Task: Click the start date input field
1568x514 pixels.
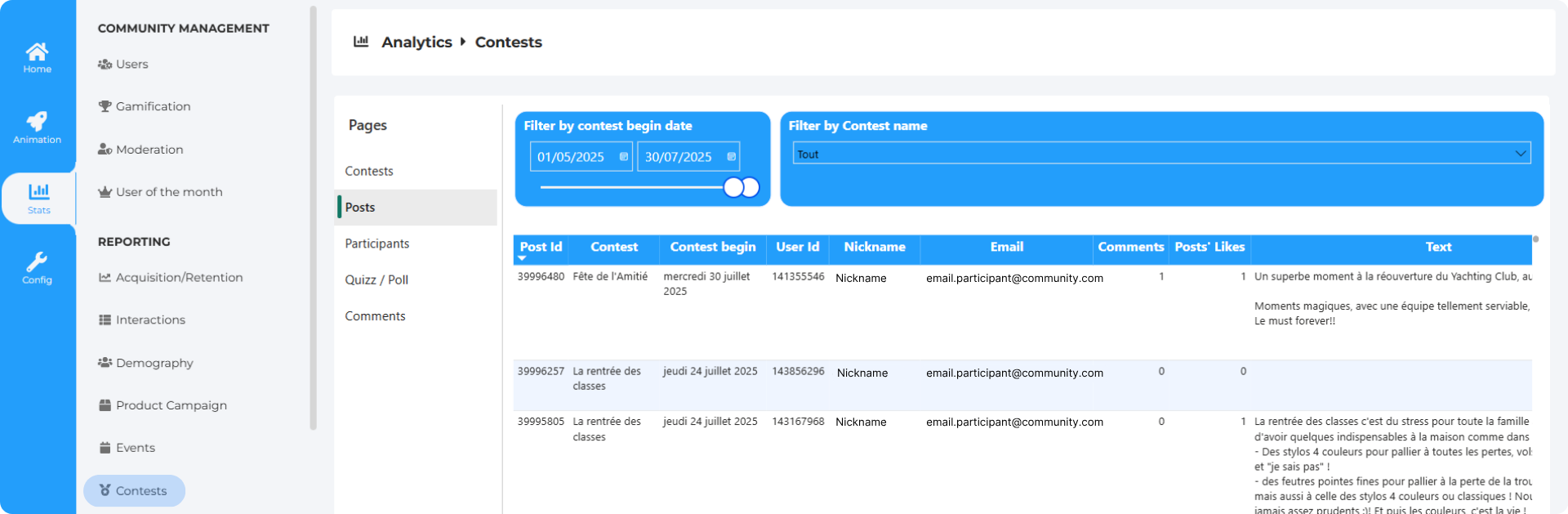Action: (x=571, y=157)
